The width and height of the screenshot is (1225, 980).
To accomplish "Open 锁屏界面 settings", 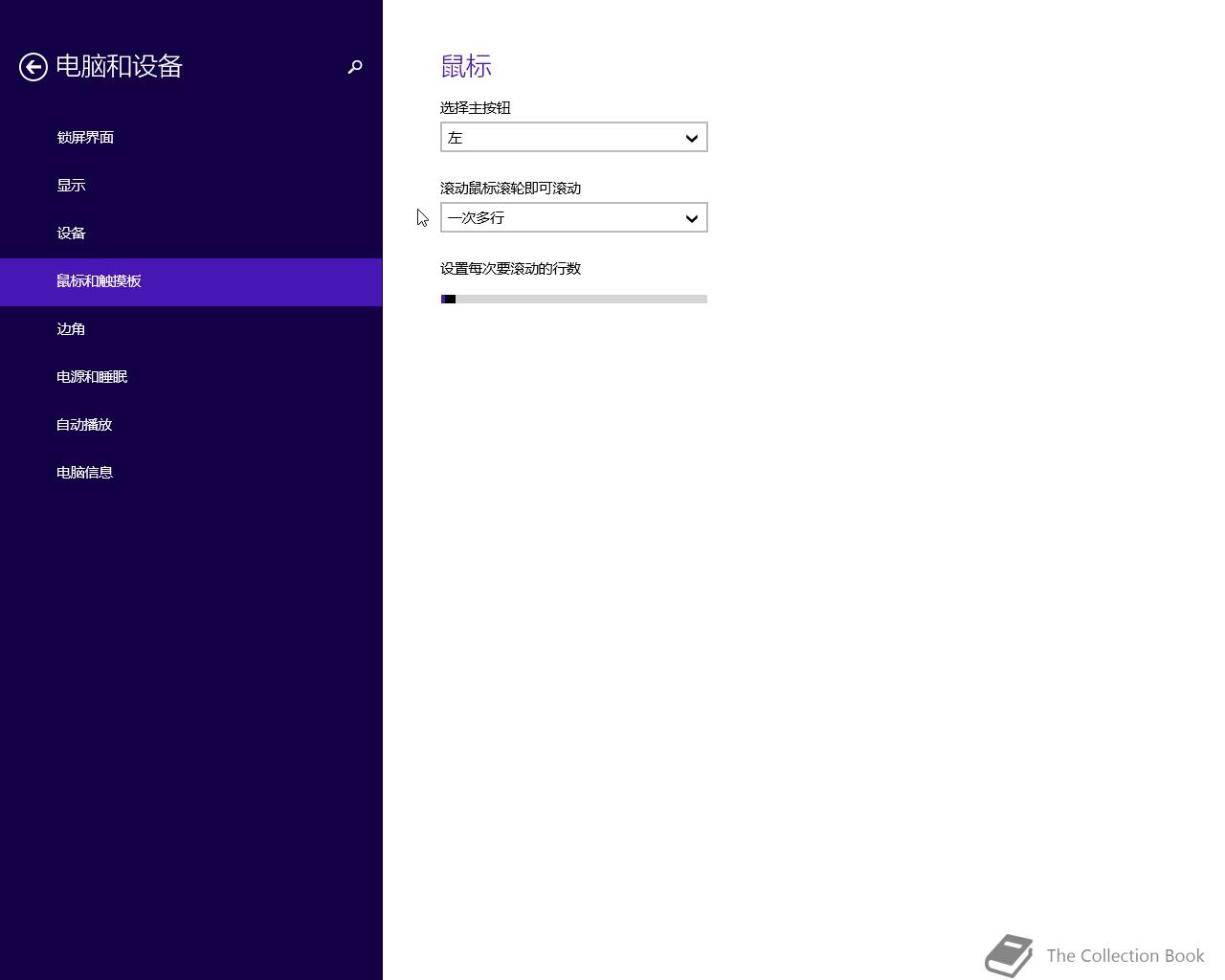I will [191, 138].
